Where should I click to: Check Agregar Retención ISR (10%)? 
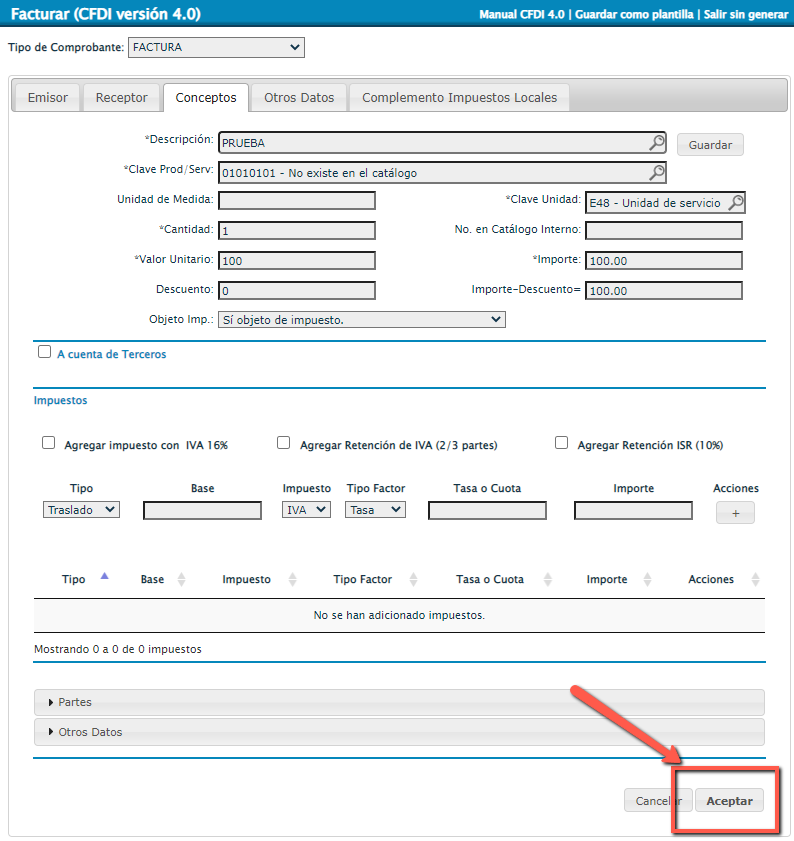coord(561,443)
